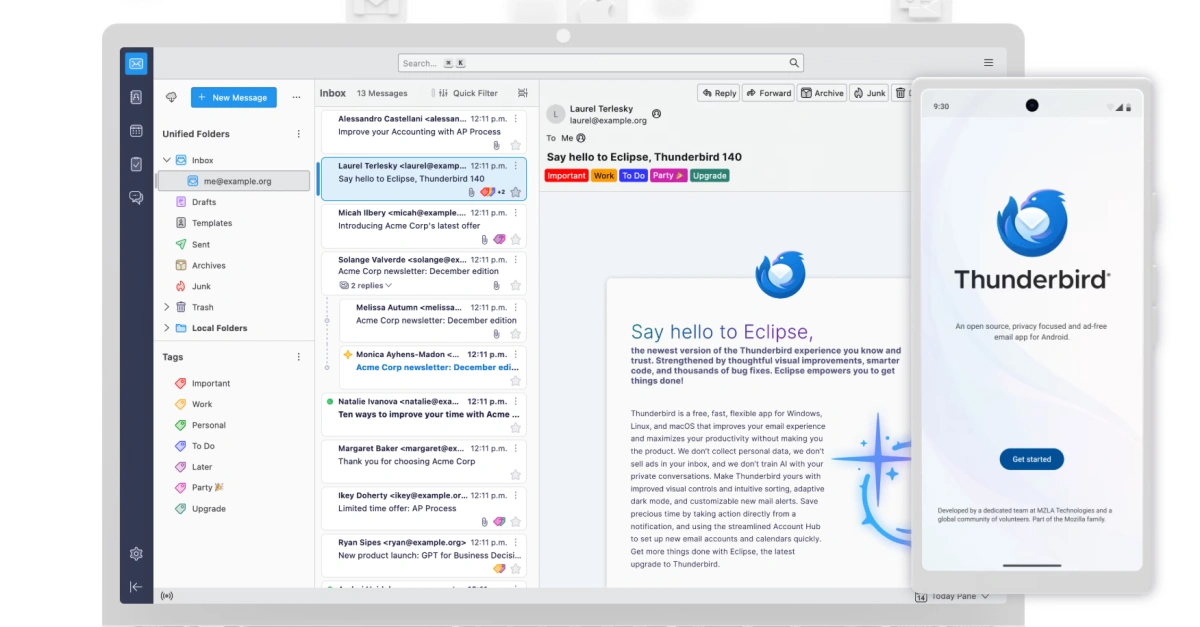Click the orange Work label on message

(604, 175)
